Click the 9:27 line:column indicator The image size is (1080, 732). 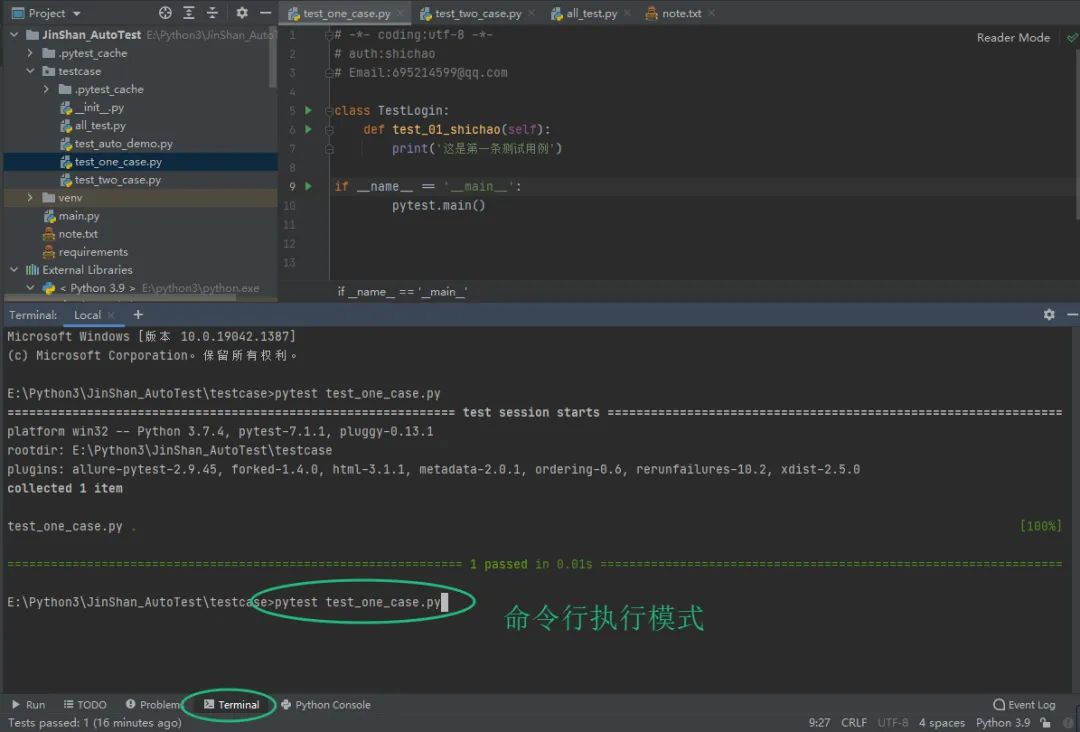[x=819, y=722]
